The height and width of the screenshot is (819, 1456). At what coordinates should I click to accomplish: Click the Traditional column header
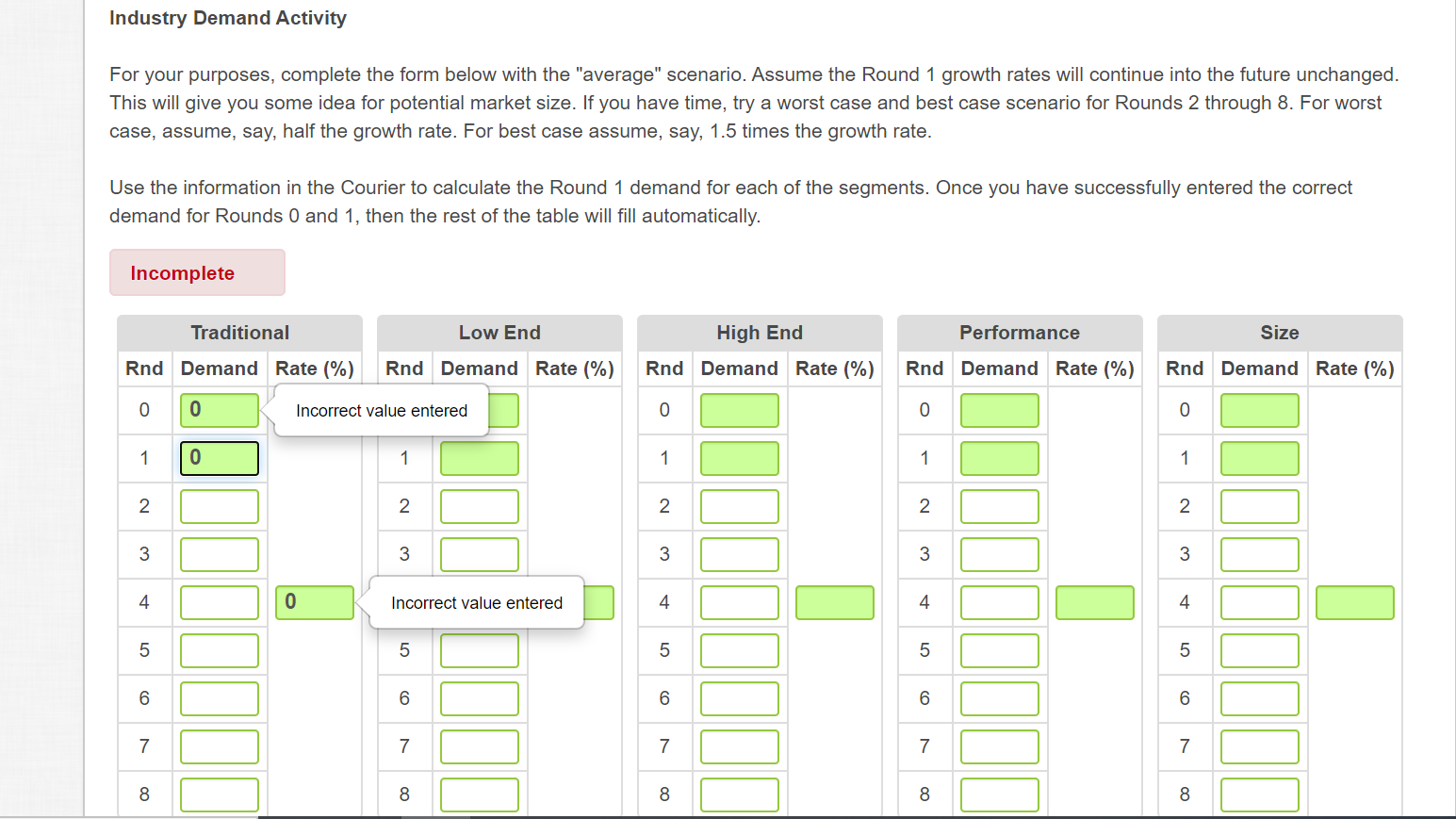tap(239, 332)
